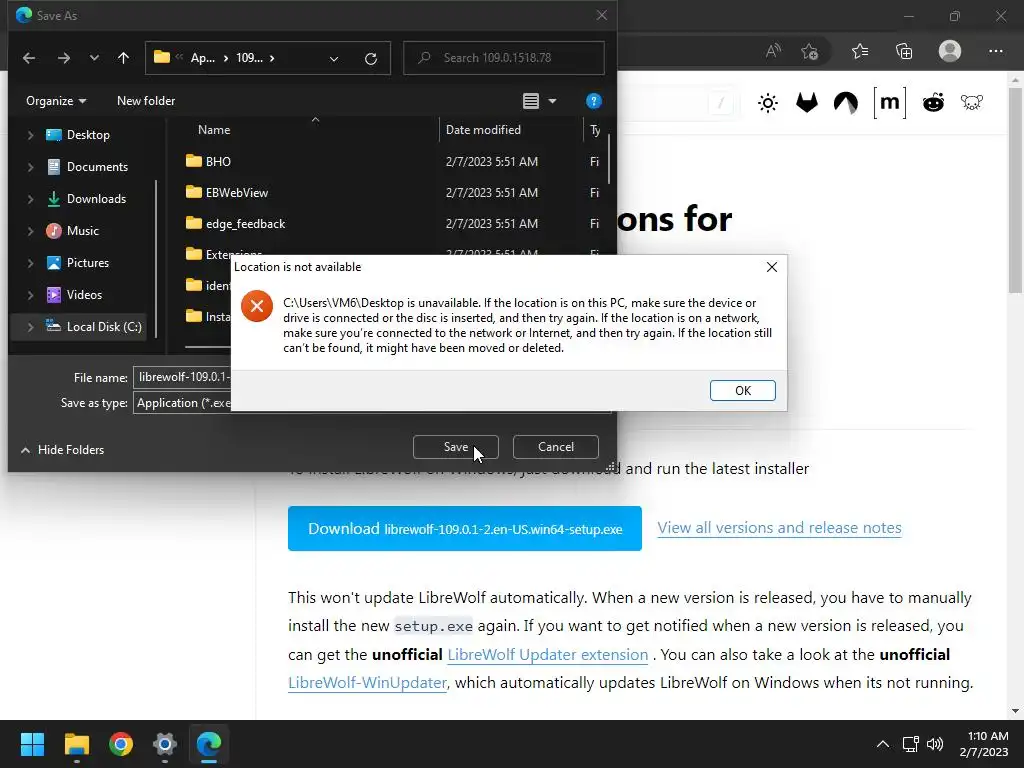This screenshot has width=1024, height=768.
Task: Expand the Desktop tree node
Action: pyautogui.click(x=30, y=135)
